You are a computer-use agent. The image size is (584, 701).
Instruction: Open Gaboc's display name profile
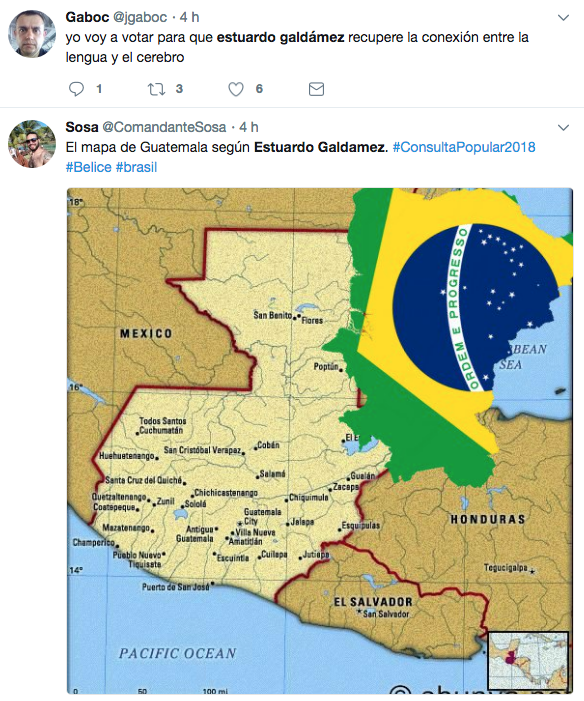point(87,17)
